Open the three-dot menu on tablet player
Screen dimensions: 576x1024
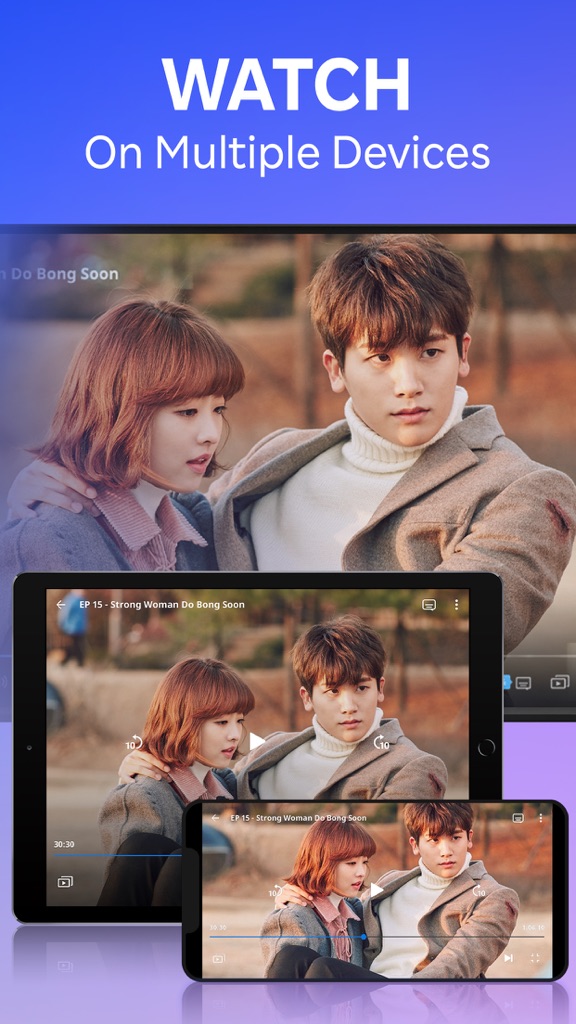pos(456,605)
